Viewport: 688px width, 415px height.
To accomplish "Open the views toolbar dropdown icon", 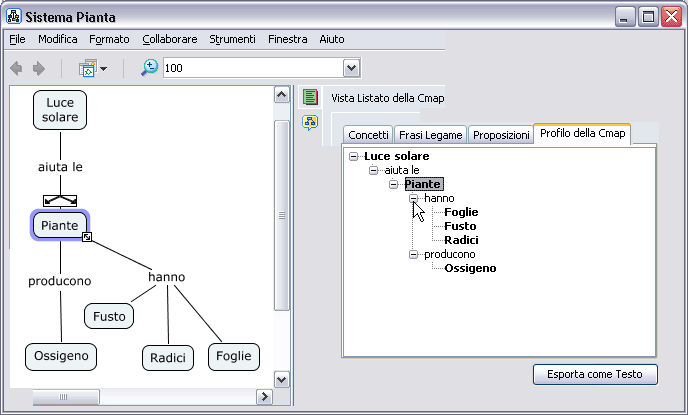I will tap(92, 68).
